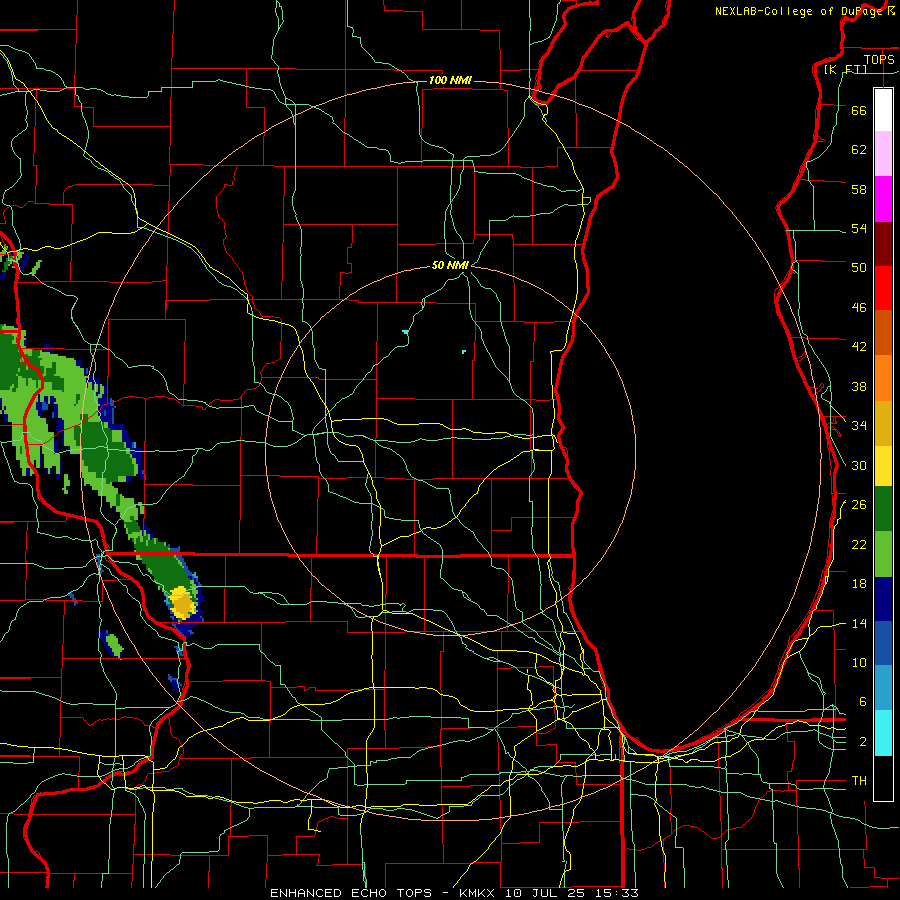Click the yellow 30 legend band
The height and width of the screenshot is (900, 900).
pyautogui.click(x=883, y=466)
